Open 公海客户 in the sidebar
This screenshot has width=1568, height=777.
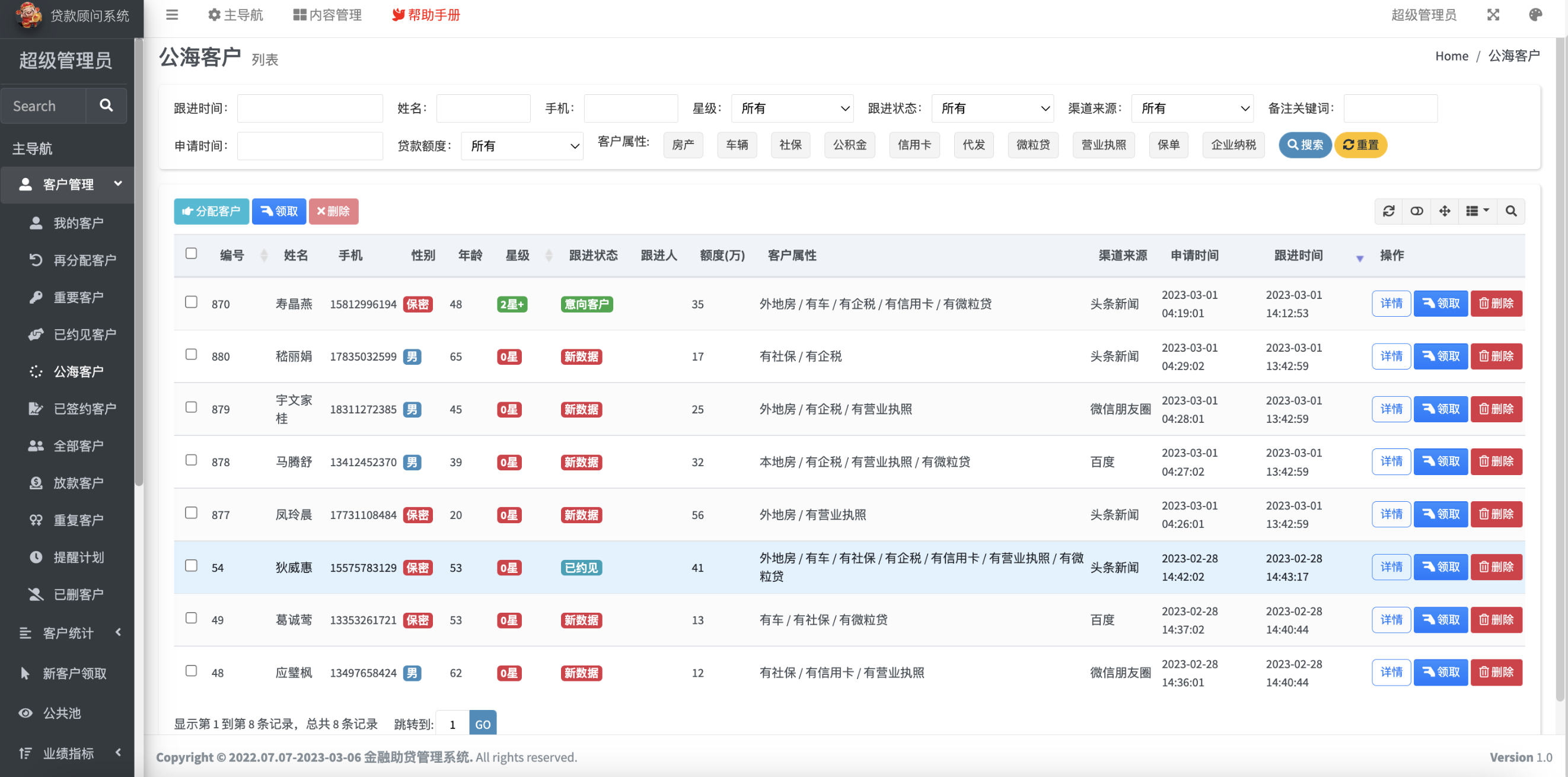click(78, 371)
